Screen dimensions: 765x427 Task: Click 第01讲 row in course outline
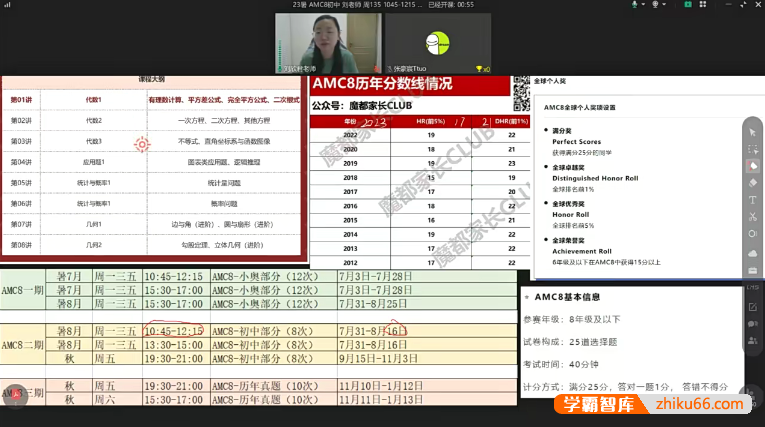click(x=151, y=100)
